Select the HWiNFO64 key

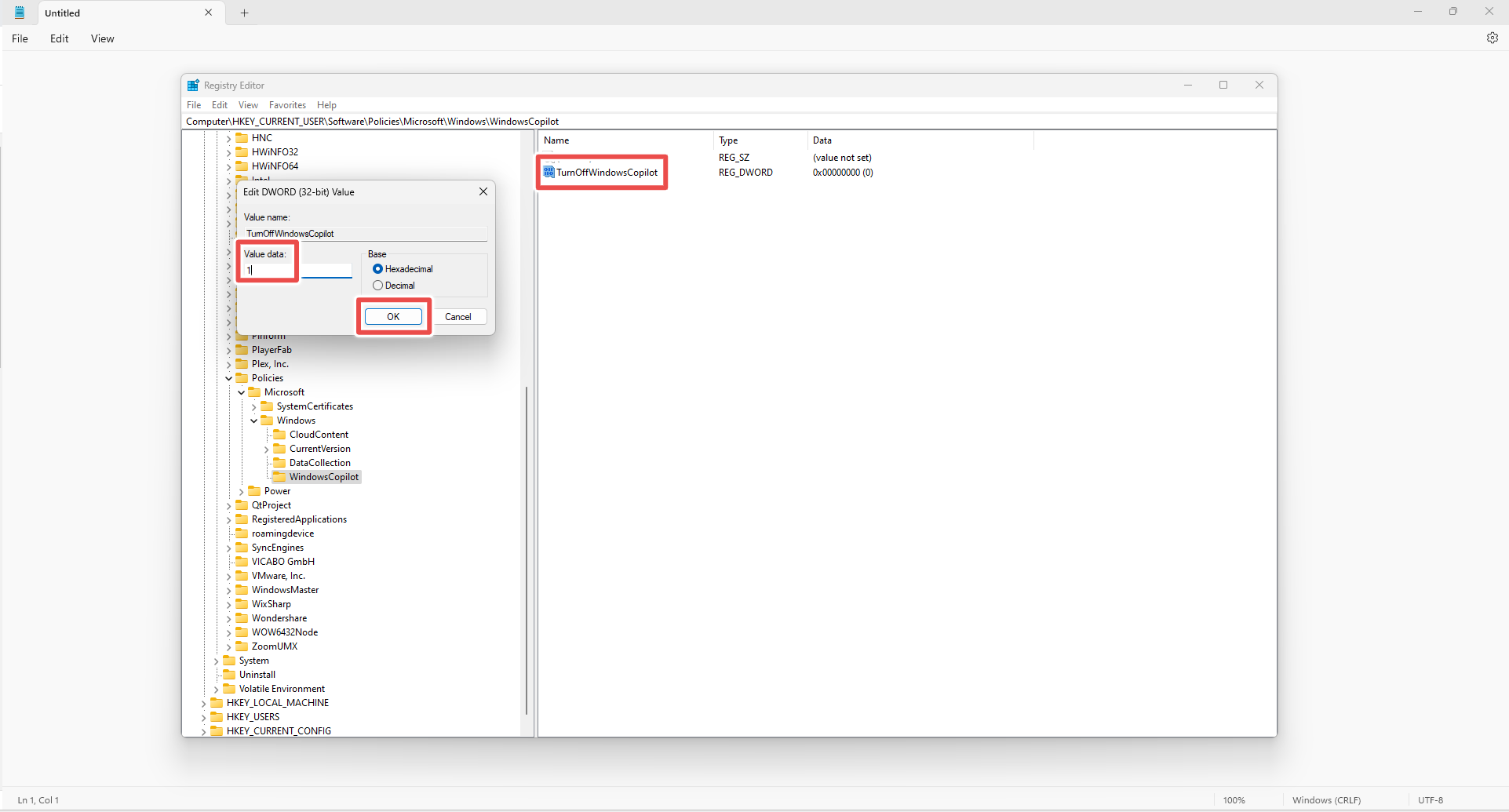[x=275, y=166]
